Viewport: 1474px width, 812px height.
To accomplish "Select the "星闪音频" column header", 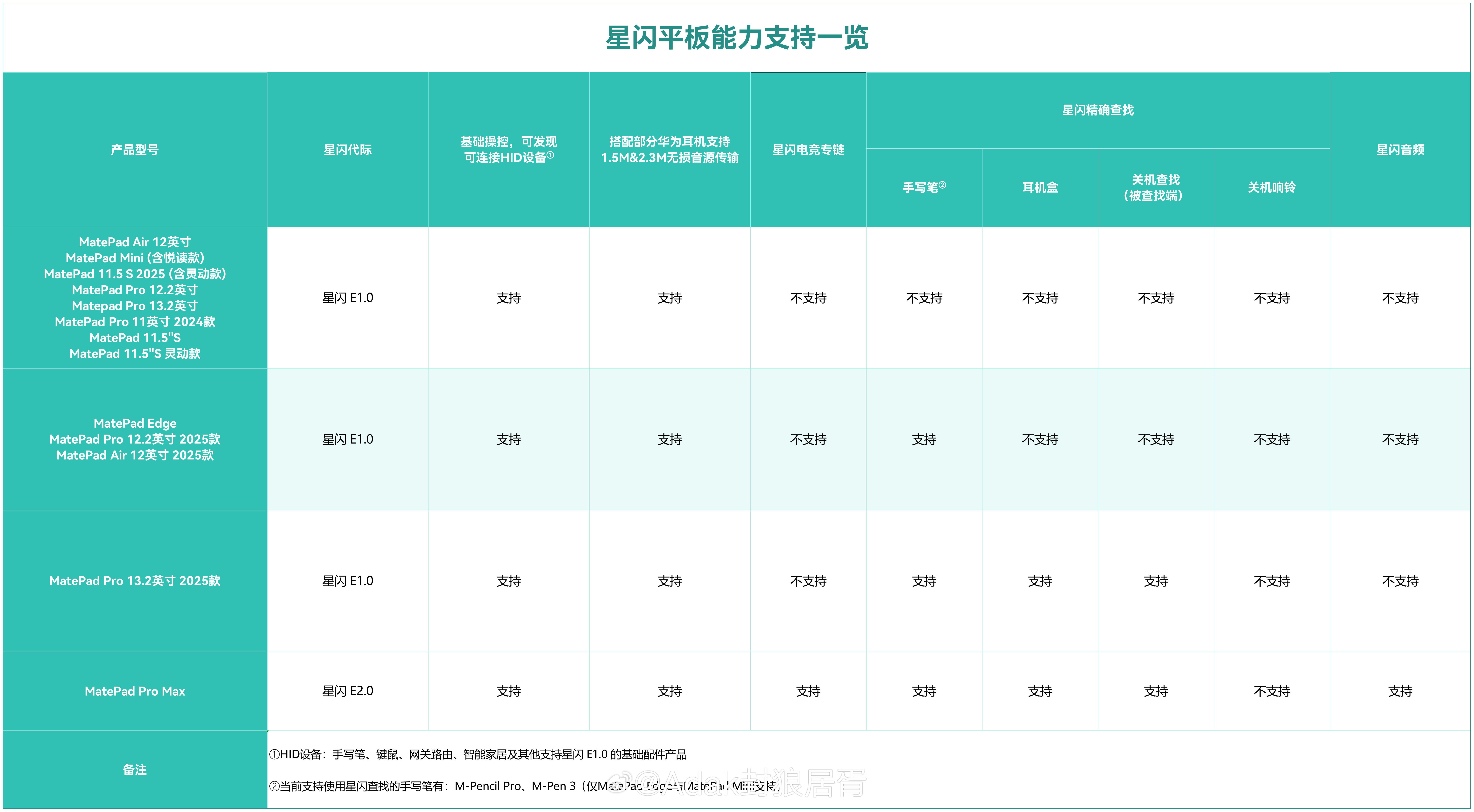I will coord(1400,150).
